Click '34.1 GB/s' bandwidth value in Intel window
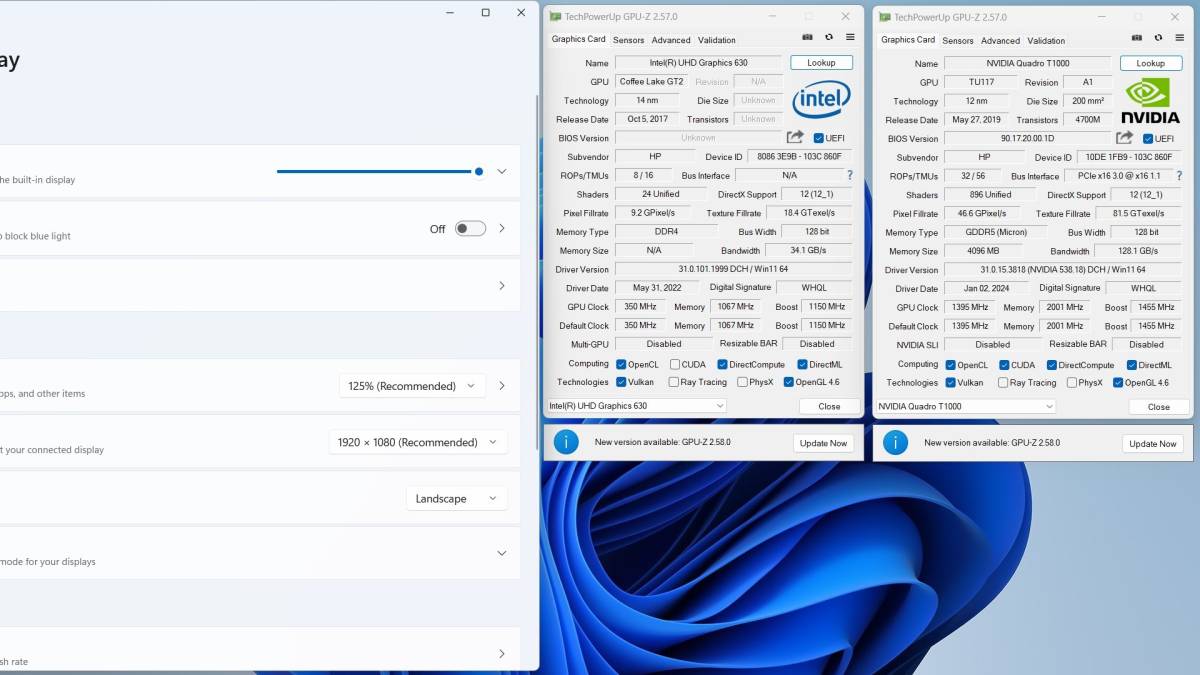 [x=809, y=250]
